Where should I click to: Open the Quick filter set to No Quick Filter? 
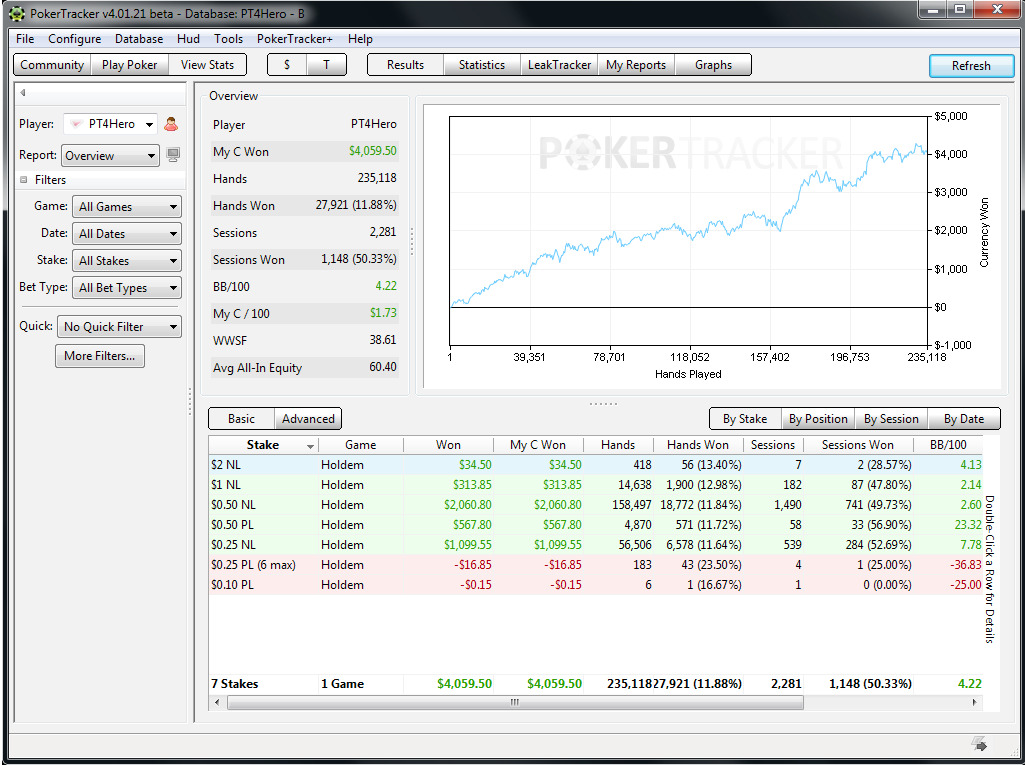(119, 326)
